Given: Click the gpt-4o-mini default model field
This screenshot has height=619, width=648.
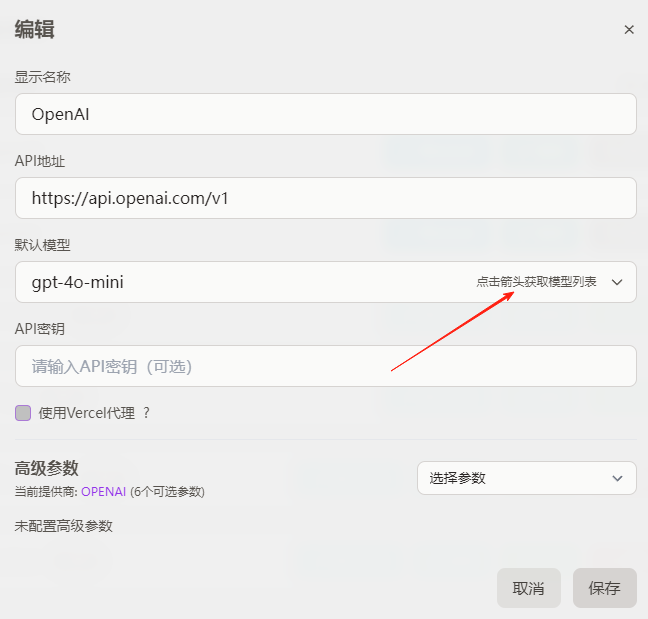Looking at the screenshot, I should [326, 282].
